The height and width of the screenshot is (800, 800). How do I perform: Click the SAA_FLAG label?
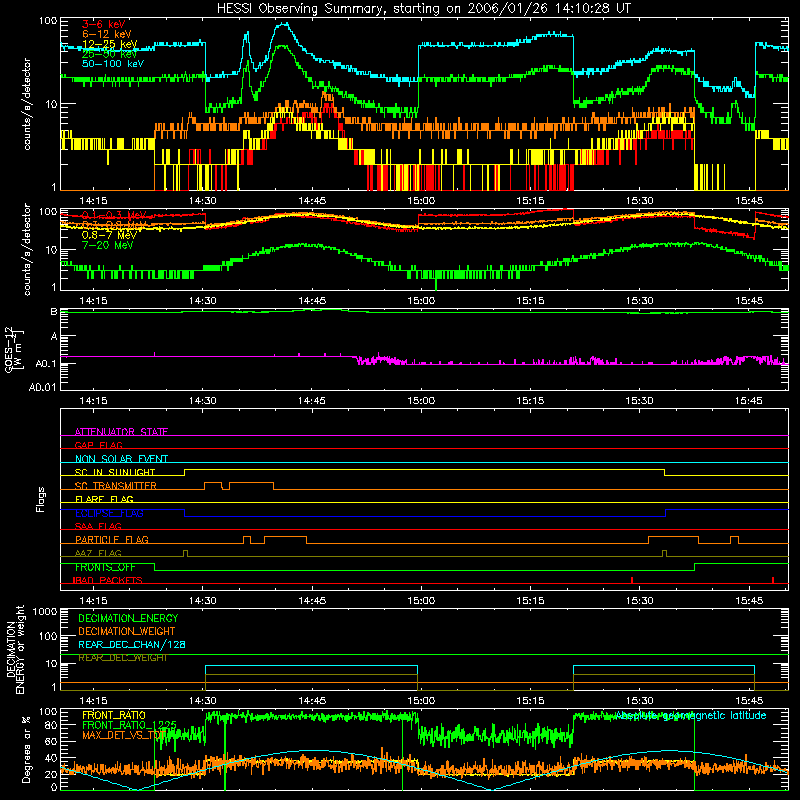point(98,526)
